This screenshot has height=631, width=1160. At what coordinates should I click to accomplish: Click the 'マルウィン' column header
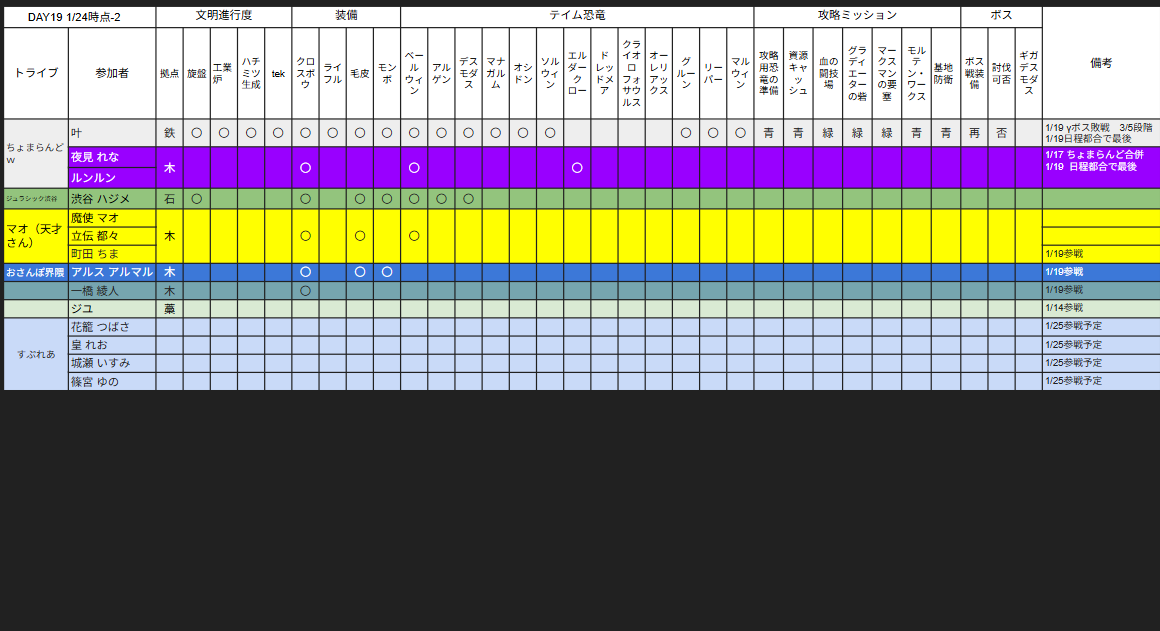(741, 73)
